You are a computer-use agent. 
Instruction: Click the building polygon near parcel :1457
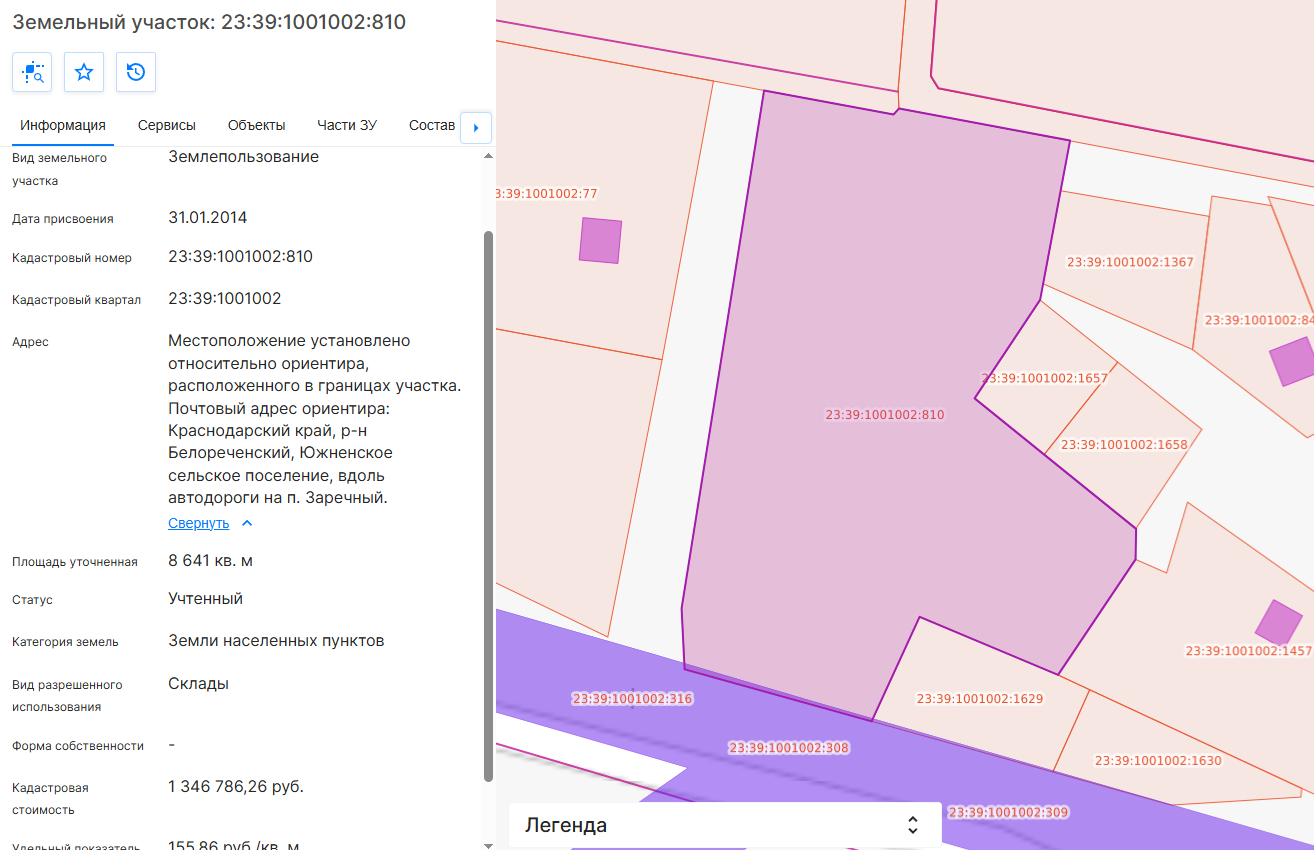[1279, 622]
